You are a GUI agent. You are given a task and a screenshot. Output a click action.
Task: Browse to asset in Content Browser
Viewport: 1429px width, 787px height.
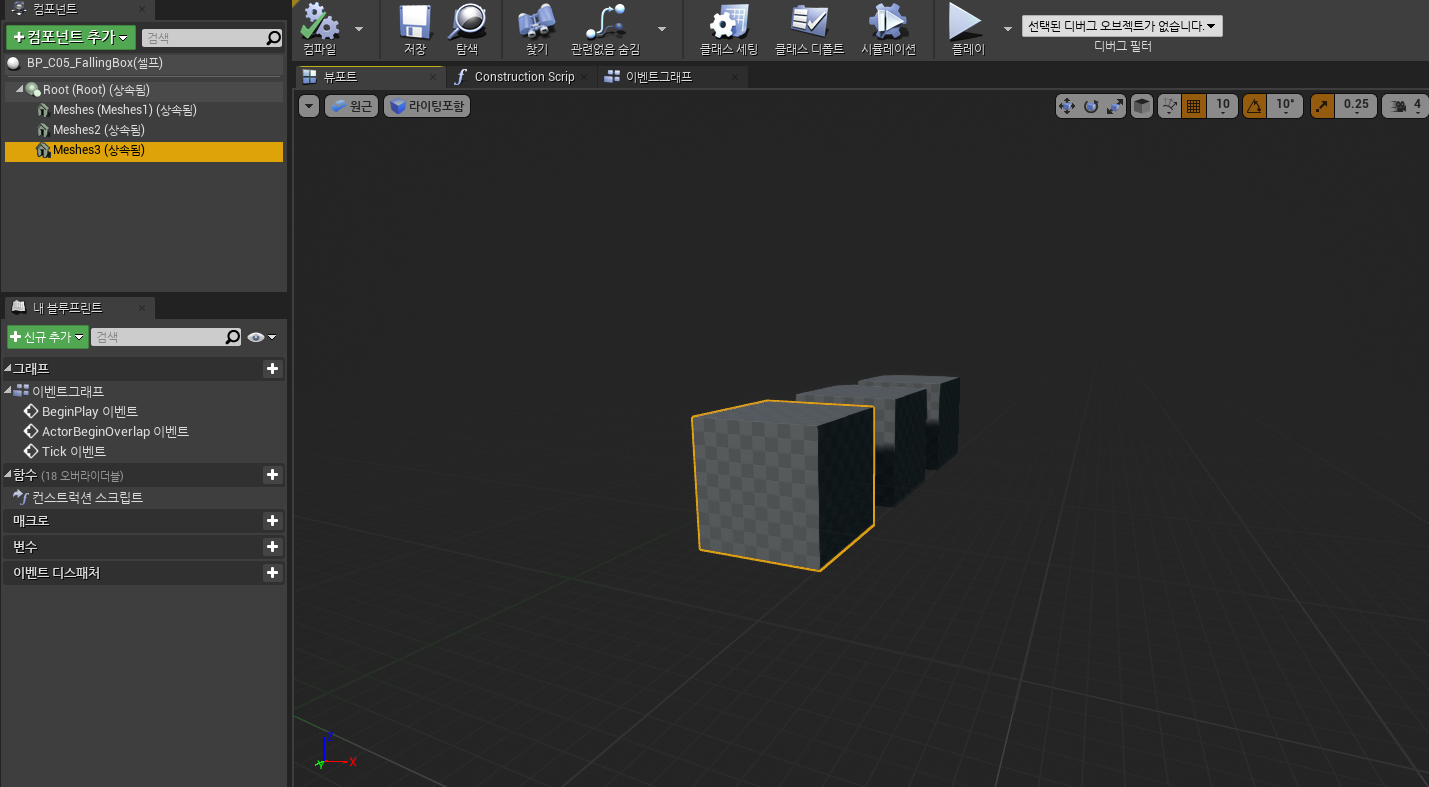point(468,28)
